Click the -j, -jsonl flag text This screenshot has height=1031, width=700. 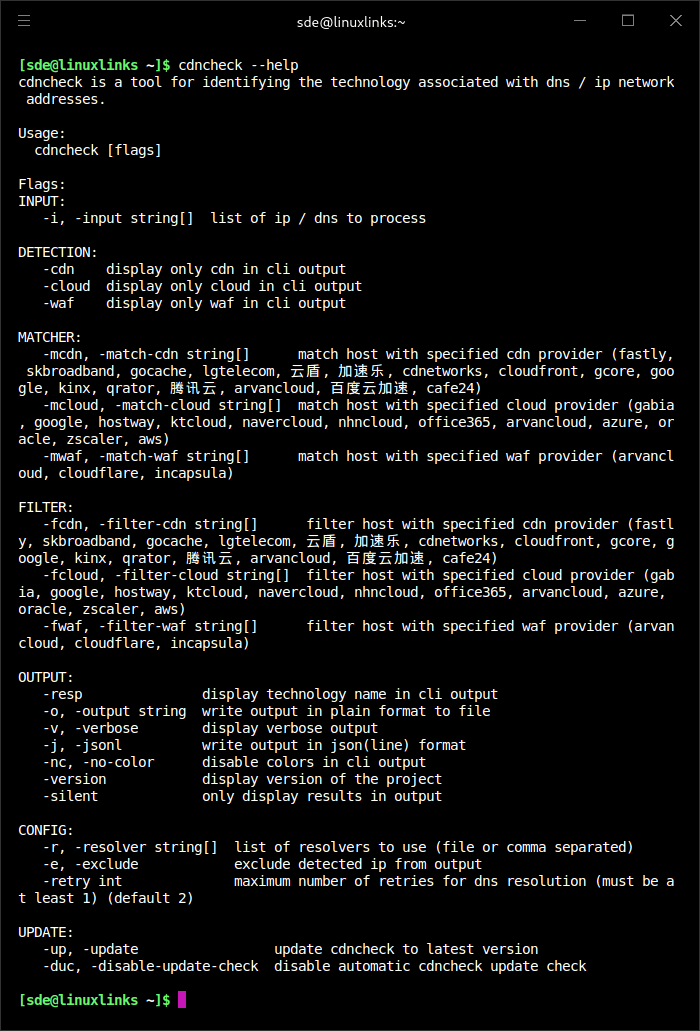click(82, 745)
